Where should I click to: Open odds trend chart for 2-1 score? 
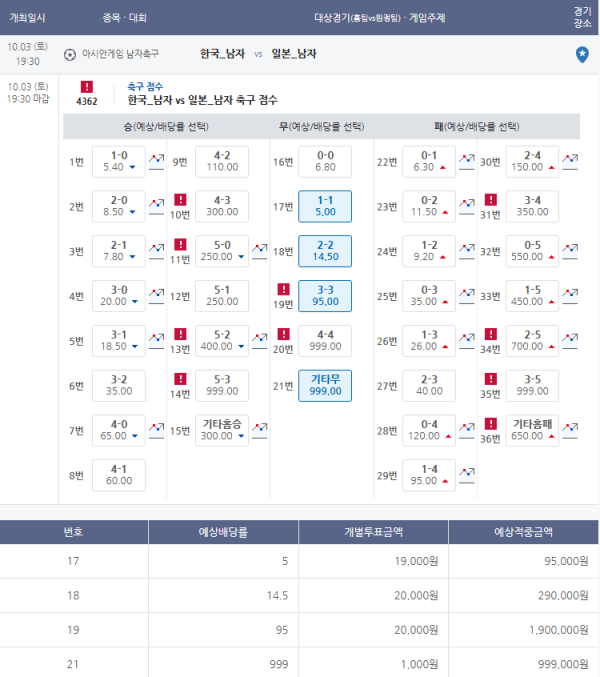156,252
